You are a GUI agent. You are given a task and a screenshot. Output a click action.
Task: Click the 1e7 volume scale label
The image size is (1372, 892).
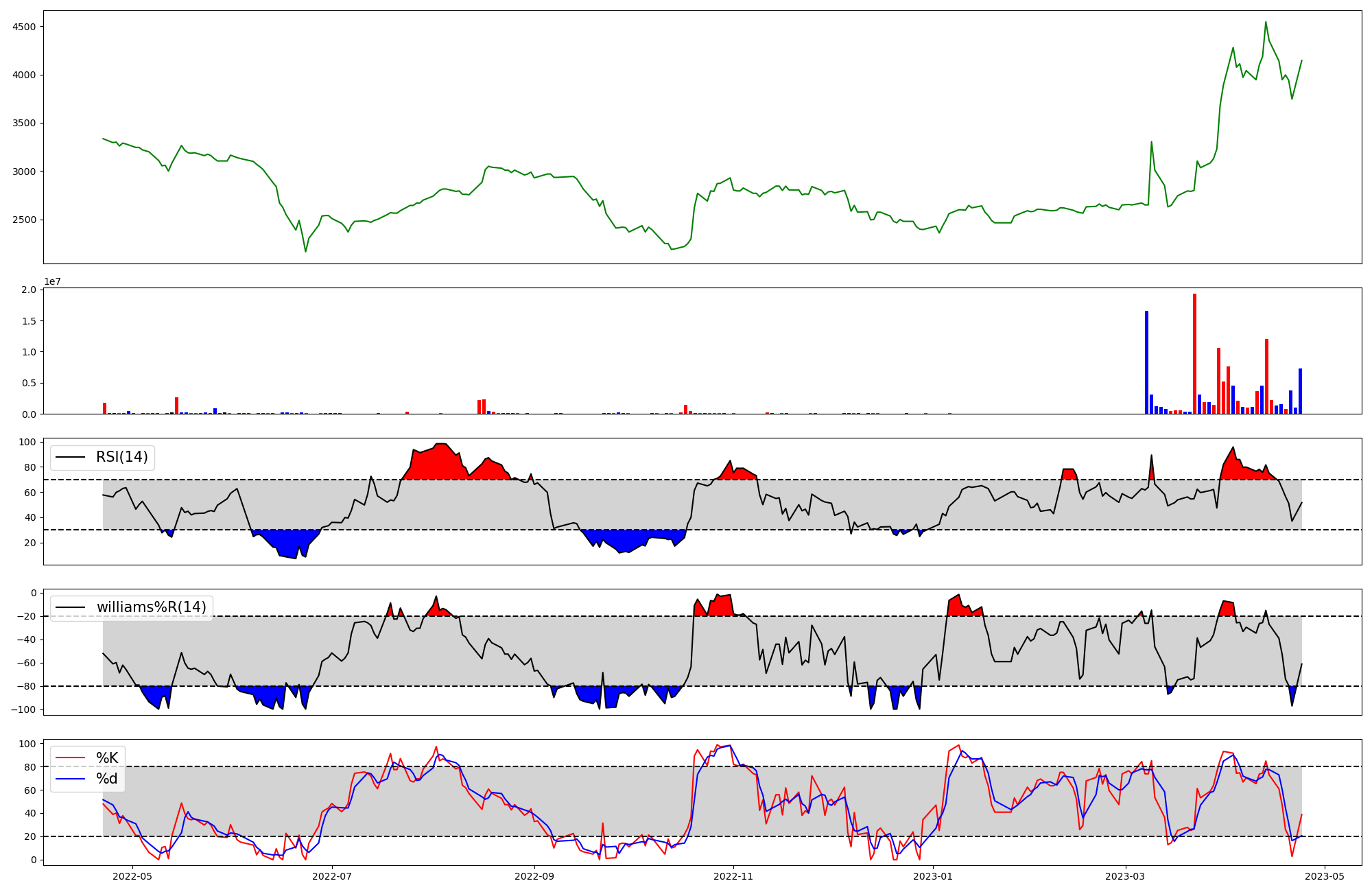[x=52, y=281]
